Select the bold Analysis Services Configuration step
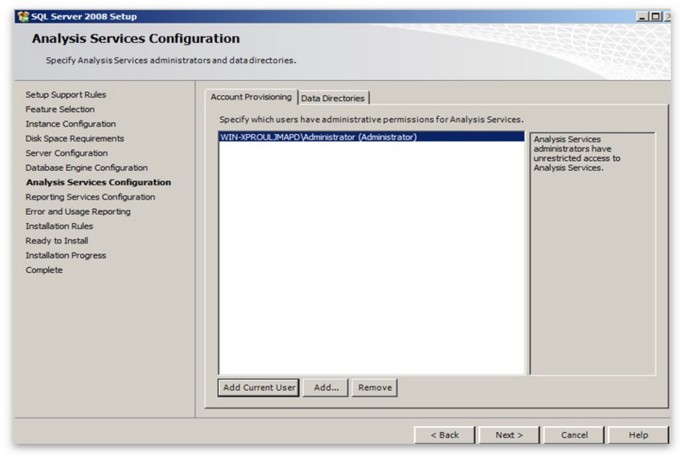Image resolution: width=684 pixels, height=459 pixels. 98,182
